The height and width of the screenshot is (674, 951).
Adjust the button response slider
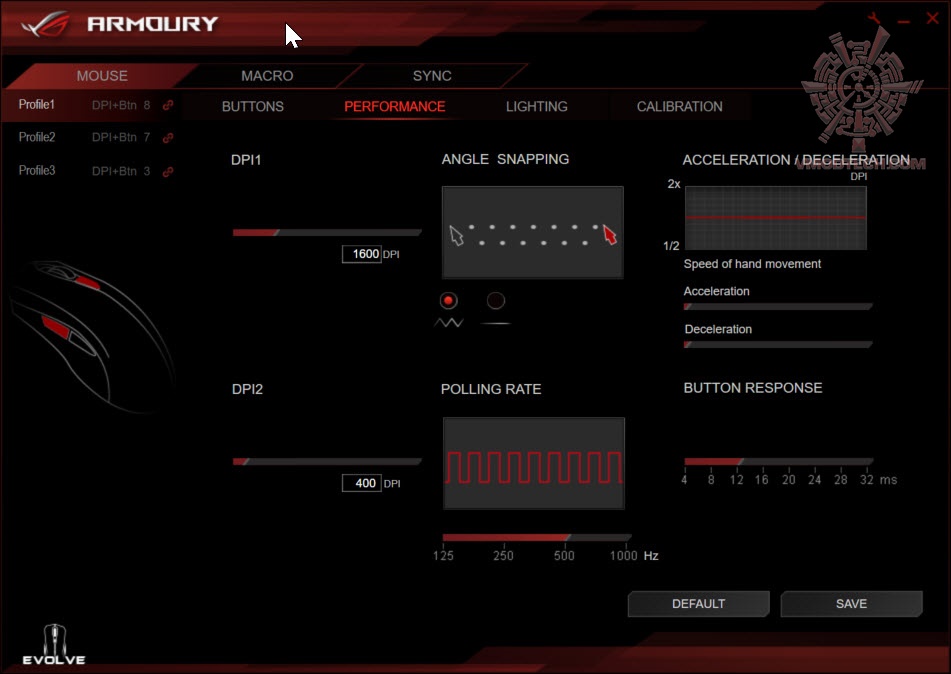[778, 462]
